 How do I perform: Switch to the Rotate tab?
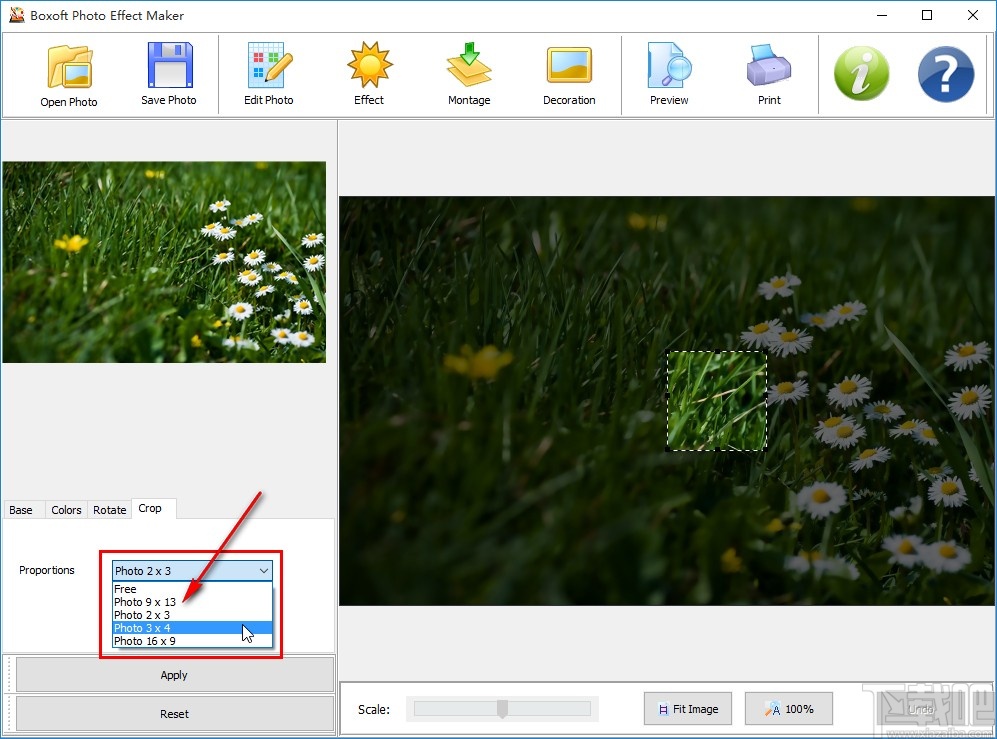(x=109, y=510)
